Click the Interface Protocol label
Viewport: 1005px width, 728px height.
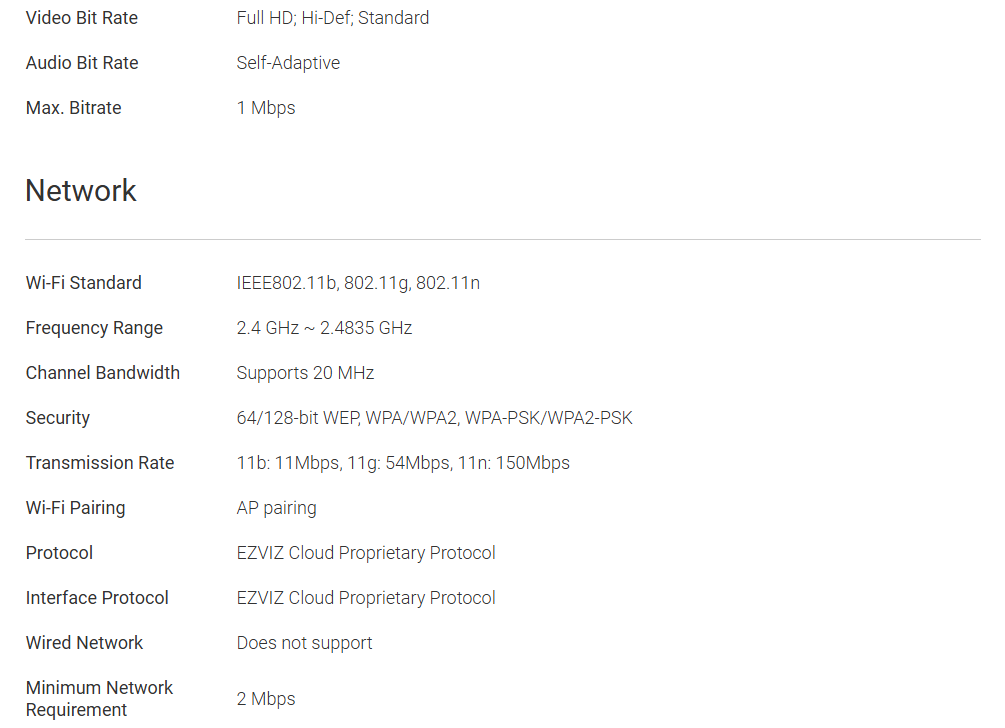[97, 598]
